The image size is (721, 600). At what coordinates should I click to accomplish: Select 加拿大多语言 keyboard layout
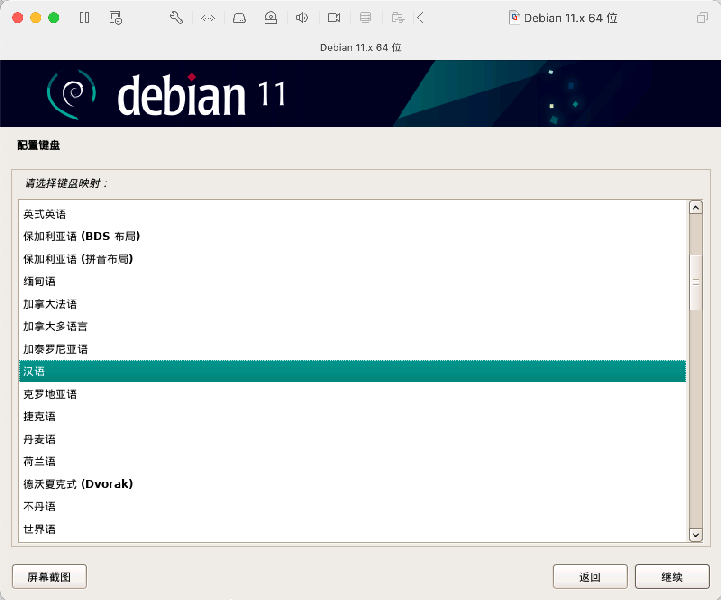[352, 326]
